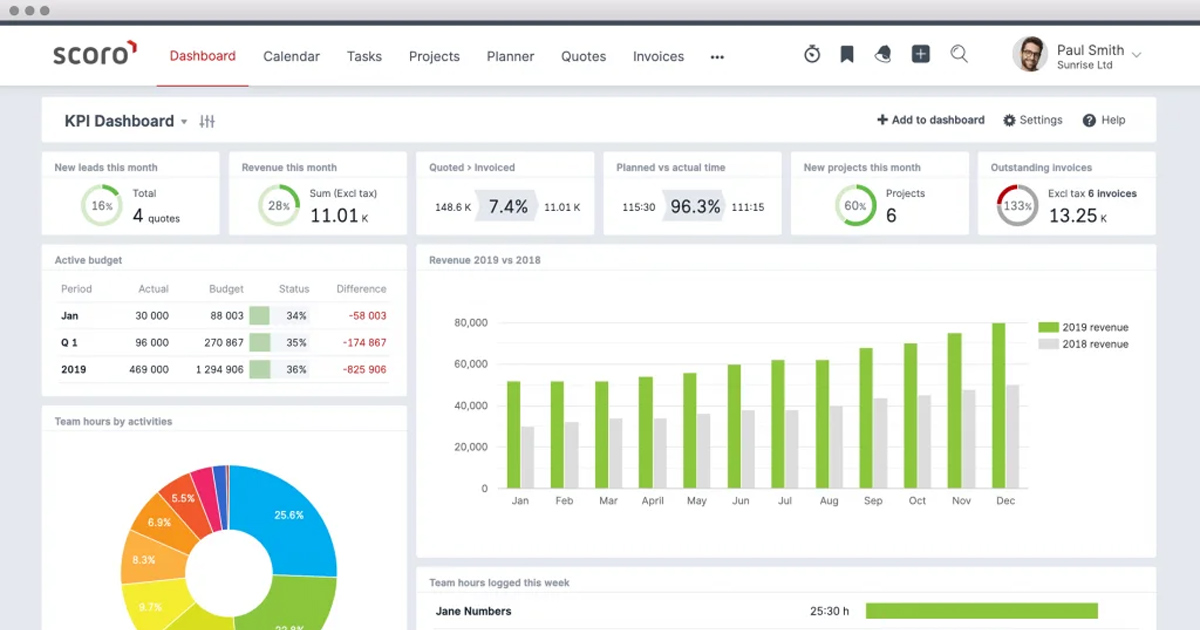Image resolution: width=1200 pixels, height=630 pixels.
Task: Click the dashboard filter sliders icon
Action: [x=207, y=121]
